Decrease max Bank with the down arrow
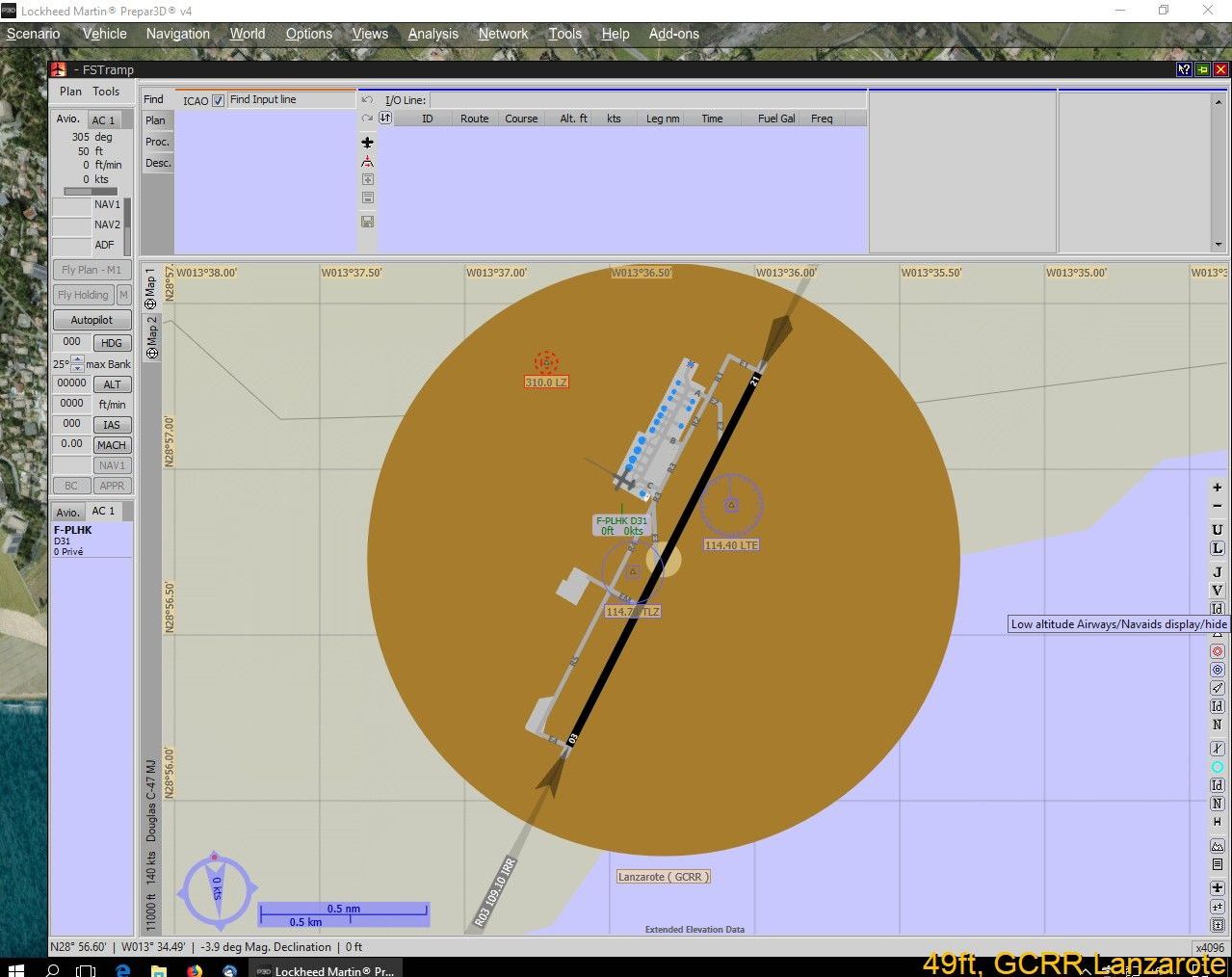The height and width of the screenshot is (977, 1232). point(78,369)
